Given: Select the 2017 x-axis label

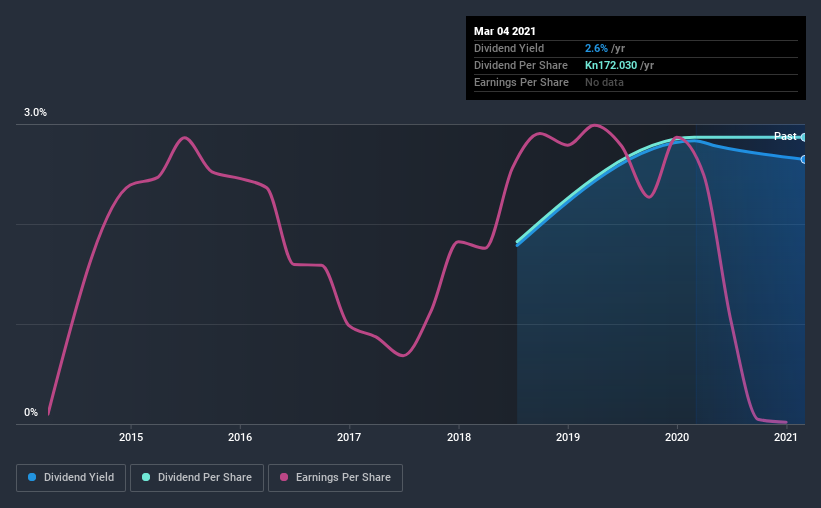Looking at the screenshot, I should pos(349,437).
